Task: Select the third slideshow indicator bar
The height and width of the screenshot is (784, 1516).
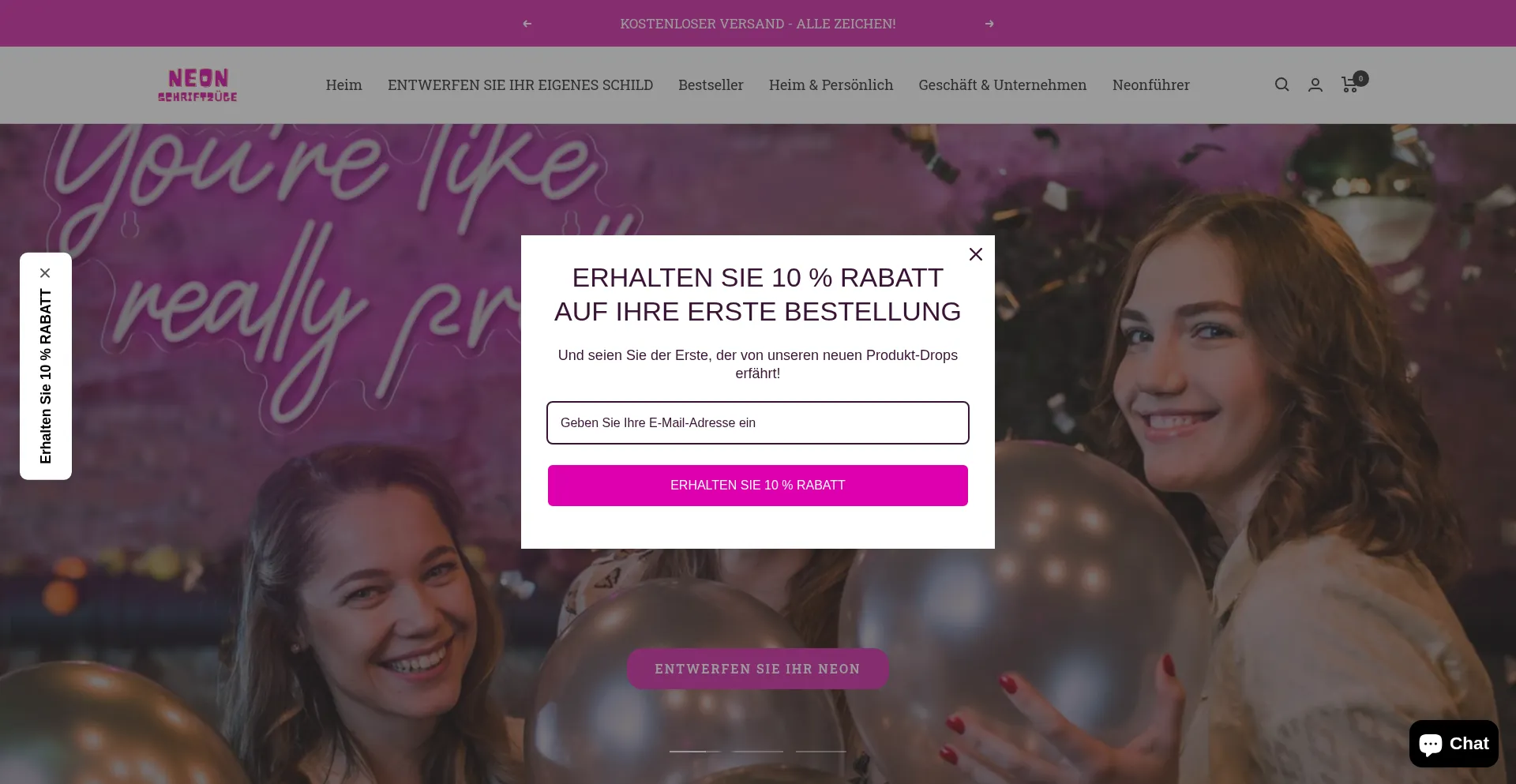Action: coord(821,751)
